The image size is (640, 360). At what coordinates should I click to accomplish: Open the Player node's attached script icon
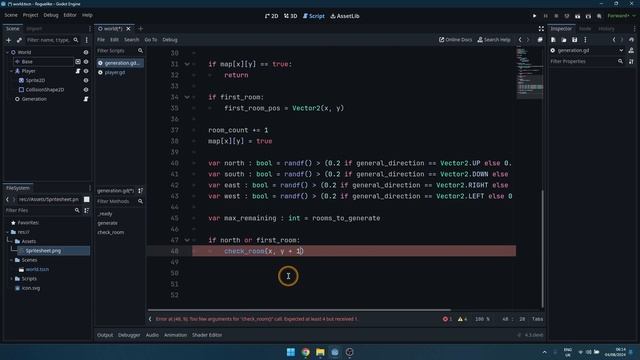[78, 71]
